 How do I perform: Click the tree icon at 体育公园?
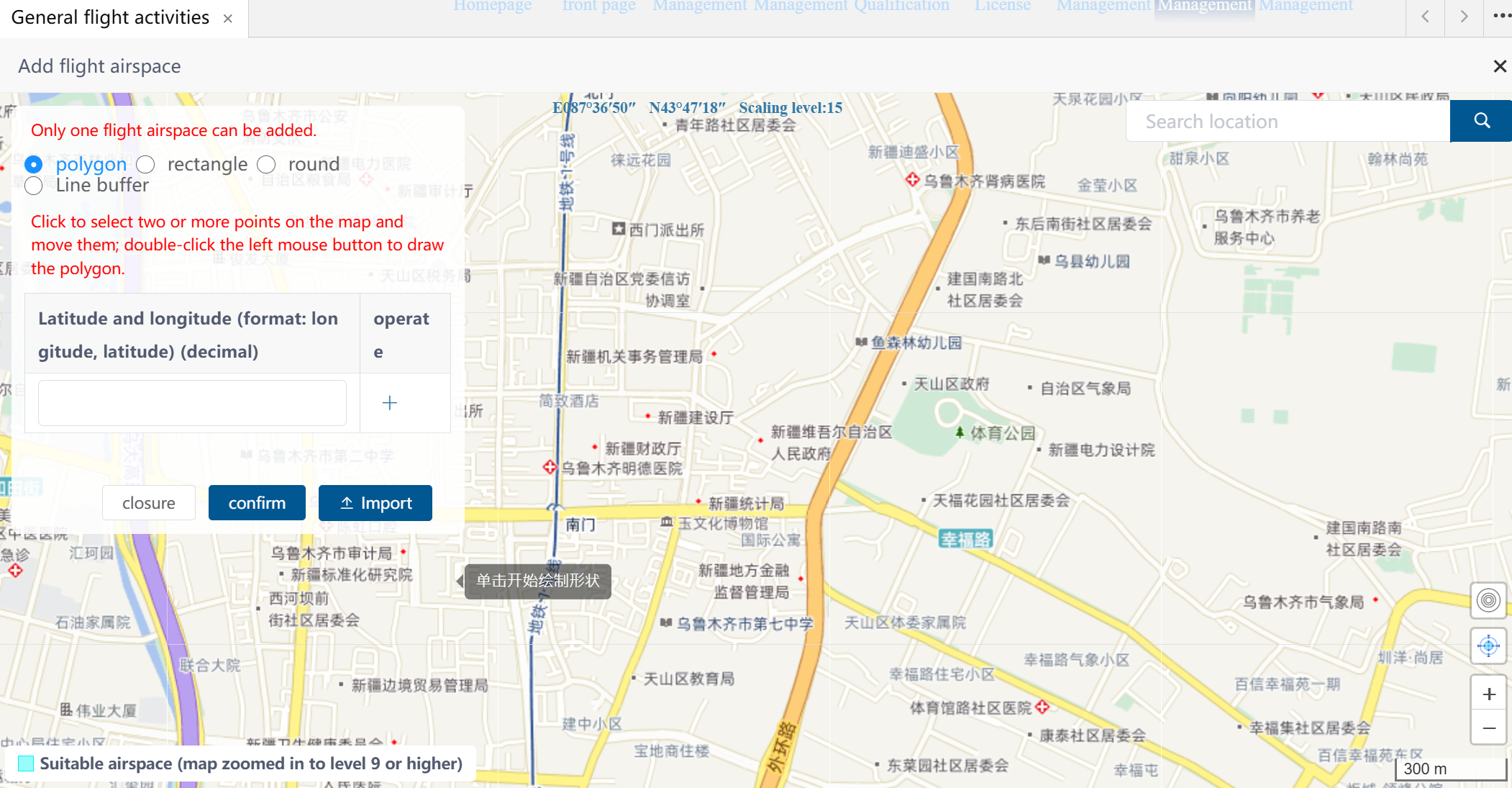click(960, 432)
